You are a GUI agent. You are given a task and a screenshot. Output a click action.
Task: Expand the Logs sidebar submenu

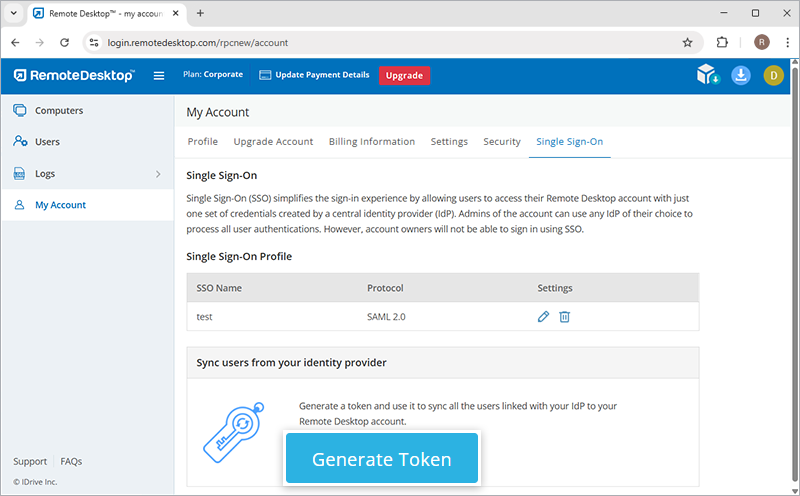pos(157,174)
